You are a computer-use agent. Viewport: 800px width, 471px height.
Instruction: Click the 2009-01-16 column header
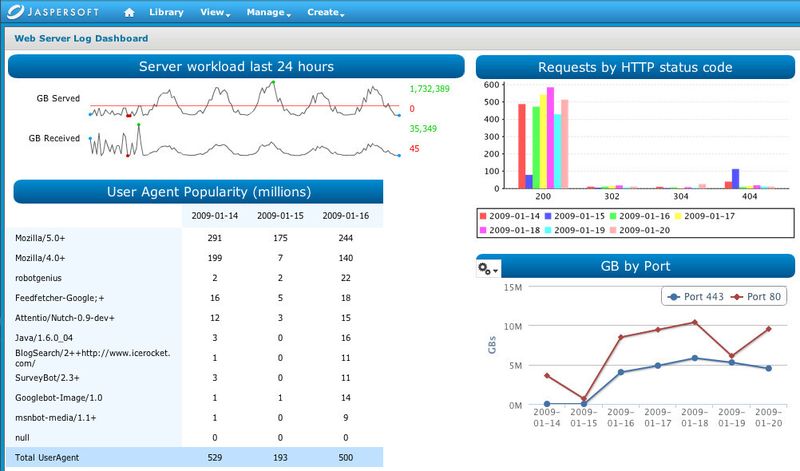pos(345,216)
